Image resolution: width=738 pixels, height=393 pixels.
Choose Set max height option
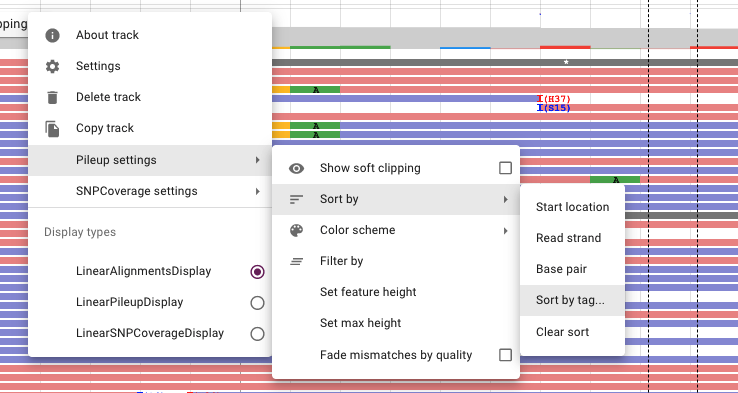pos(396,323)
